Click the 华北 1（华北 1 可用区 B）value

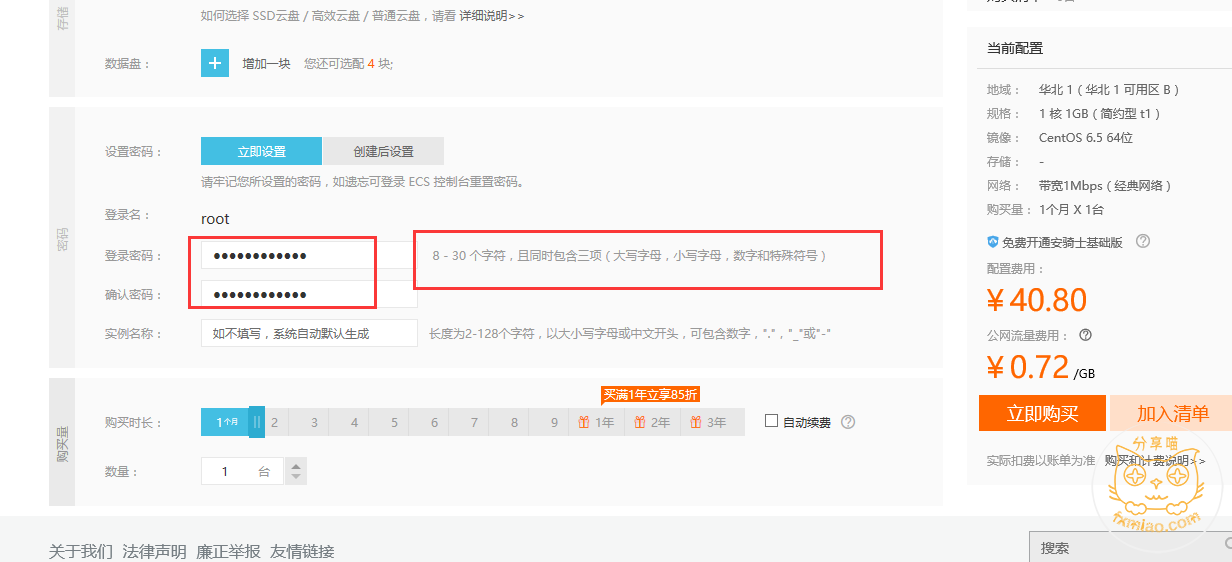[1110, 90]
